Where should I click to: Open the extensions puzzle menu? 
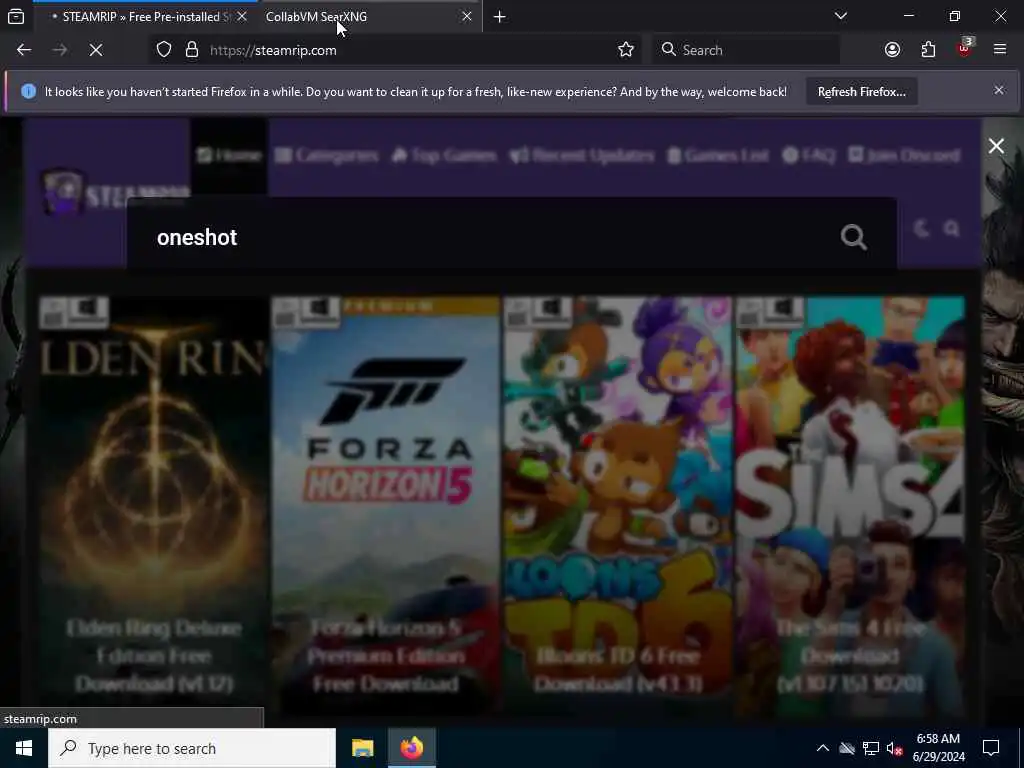[928, 50]
